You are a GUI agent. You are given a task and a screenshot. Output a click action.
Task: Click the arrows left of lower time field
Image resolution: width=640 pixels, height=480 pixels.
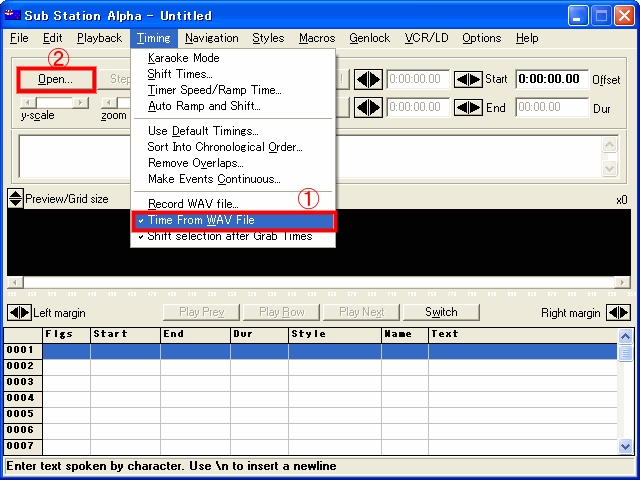(x=369, y=107)
